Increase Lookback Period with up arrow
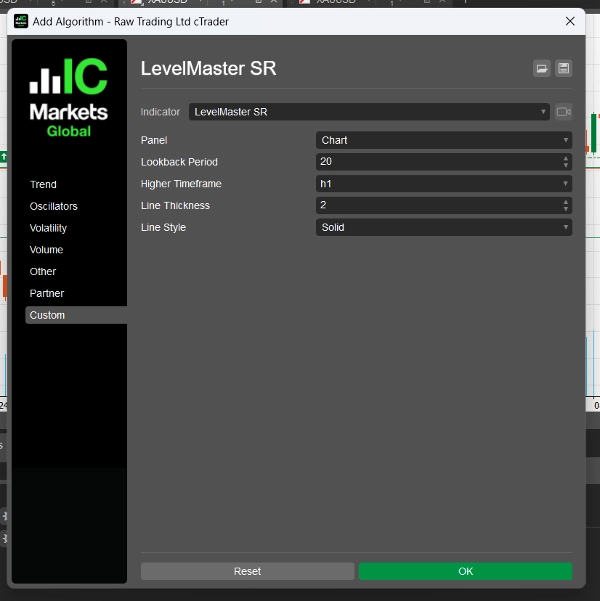This screenshot has width=600, height=601. (x=566, y=158)
